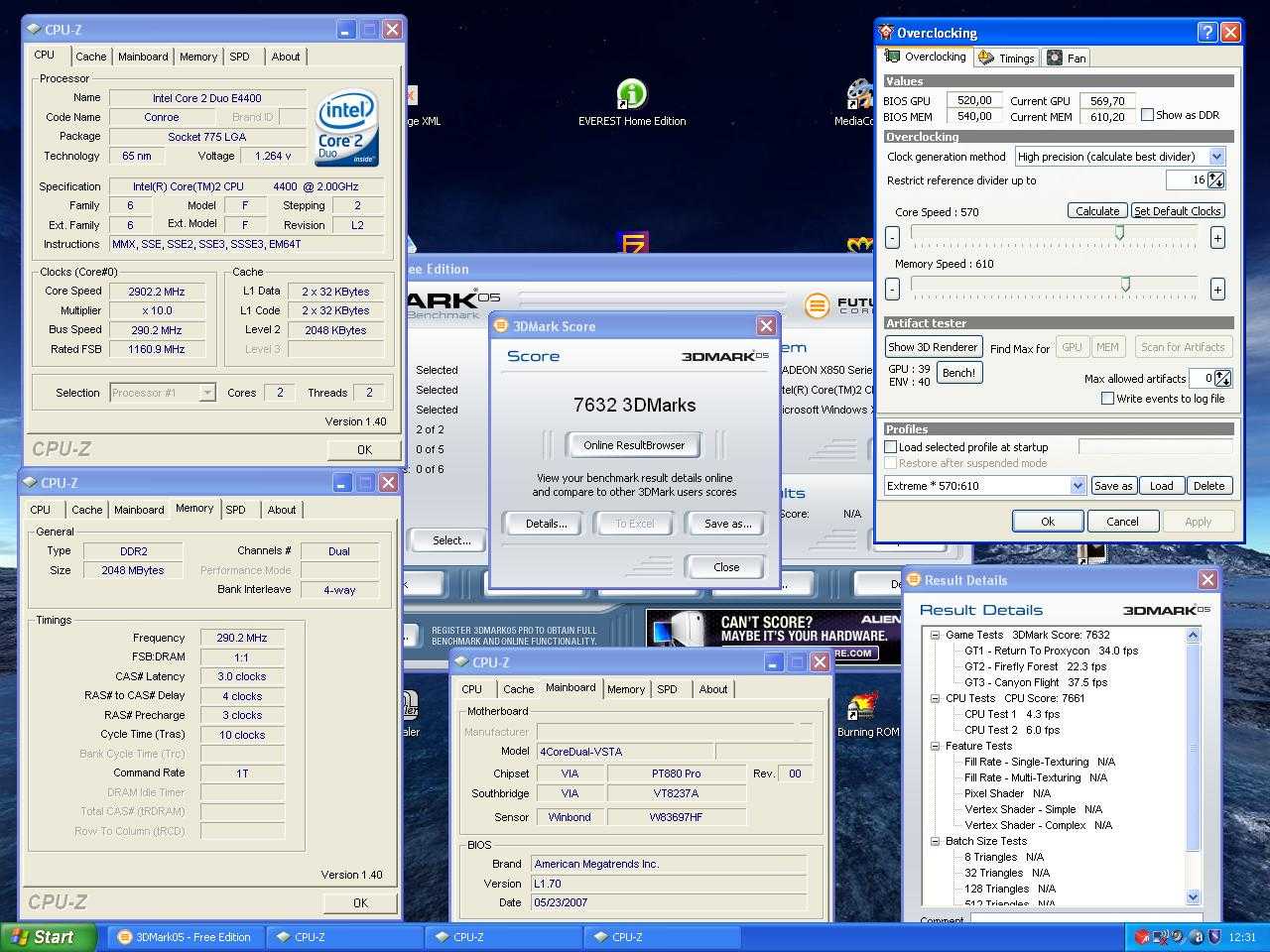Check Load selected profile at startup
Image resolution: width=1270 pixels, height=952 pixels.
click(x=891, y=447)
